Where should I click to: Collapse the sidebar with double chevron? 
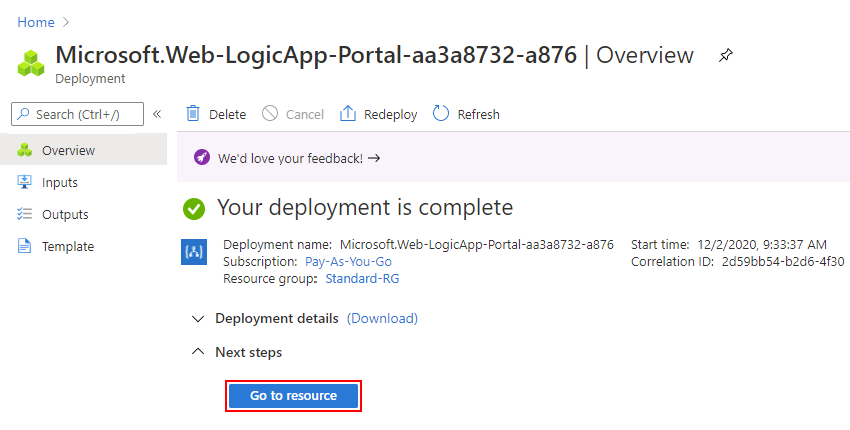click(157, 114)
